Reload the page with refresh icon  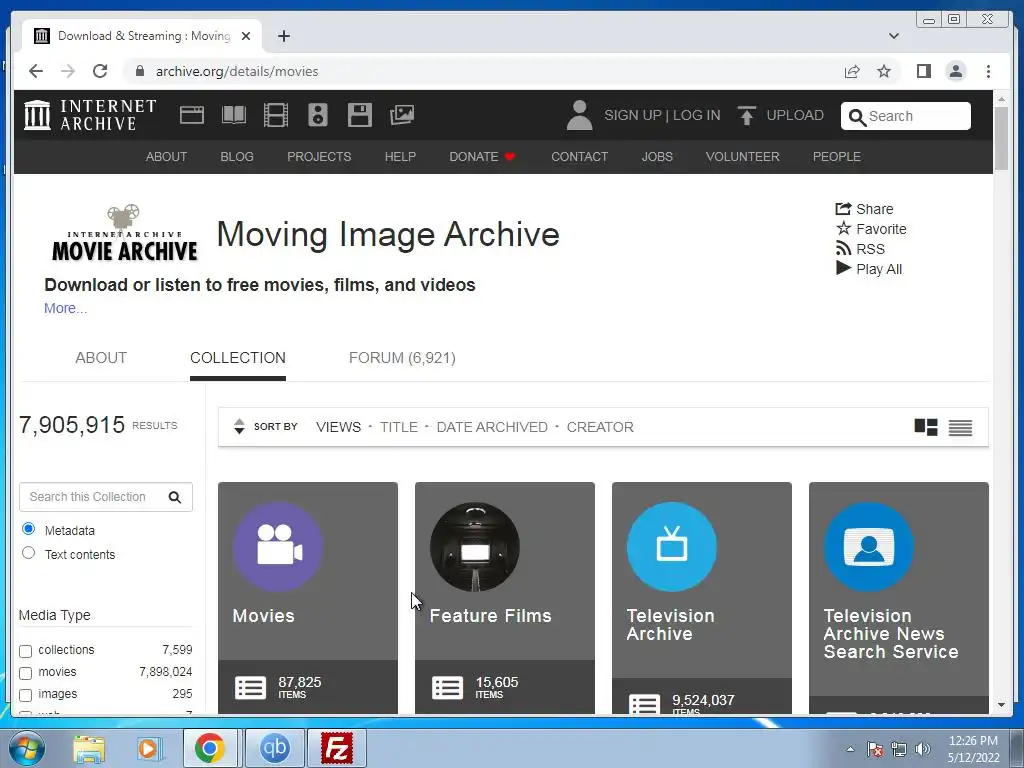point(100,71)
